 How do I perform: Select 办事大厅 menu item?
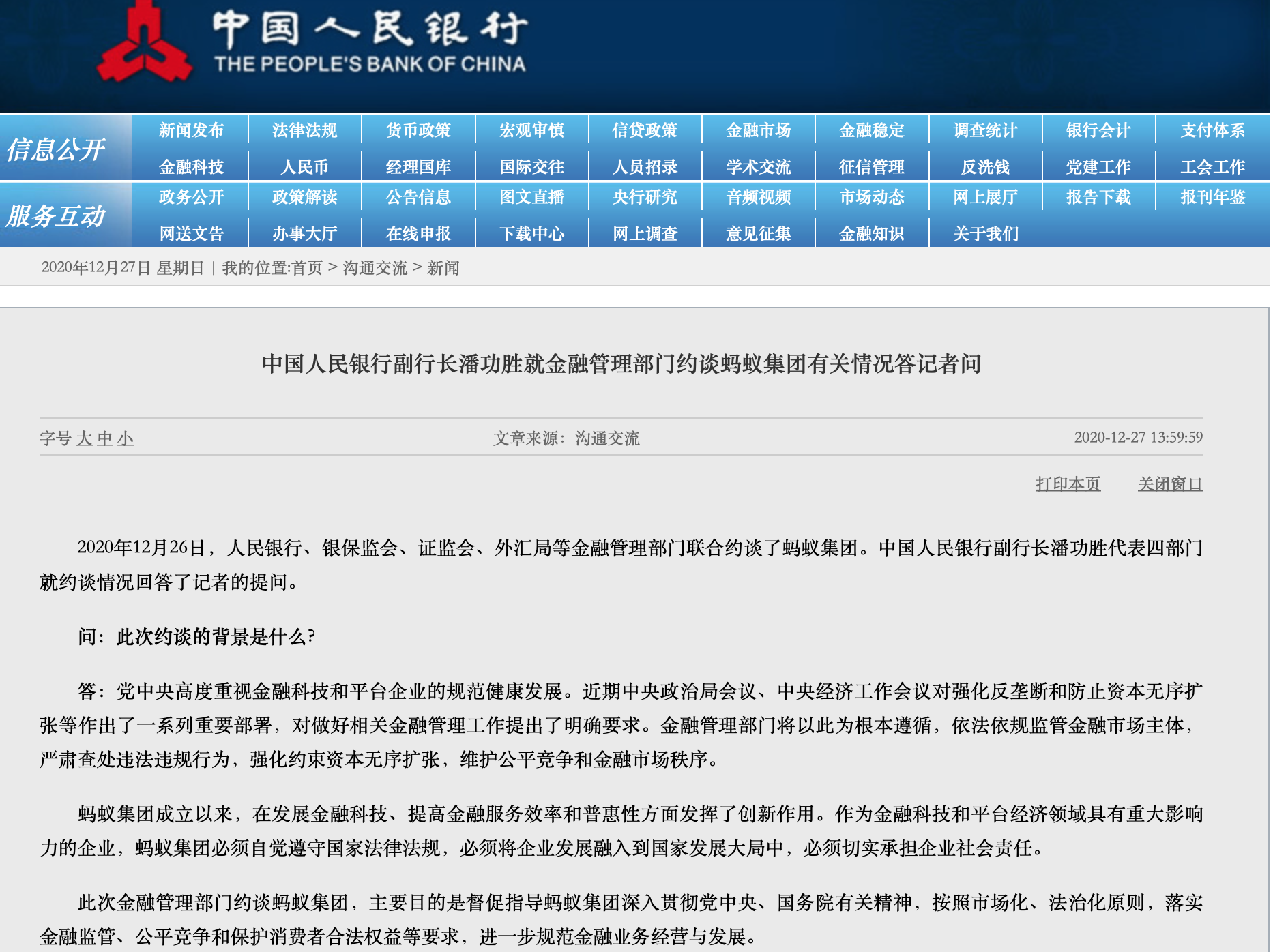(304, 234)
